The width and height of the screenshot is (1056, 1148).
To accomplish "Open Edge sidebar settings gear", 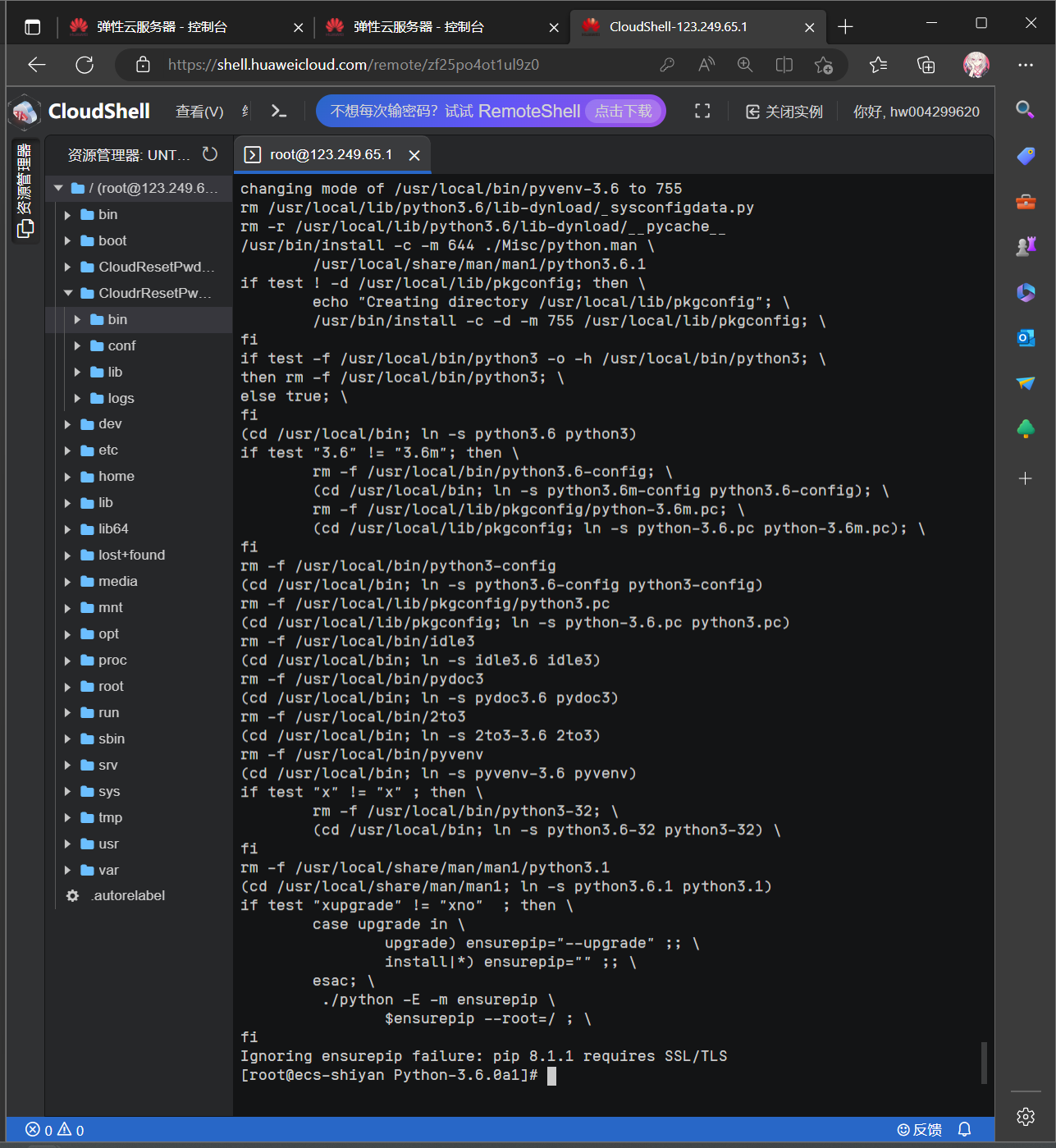I will point(1026,1116).
